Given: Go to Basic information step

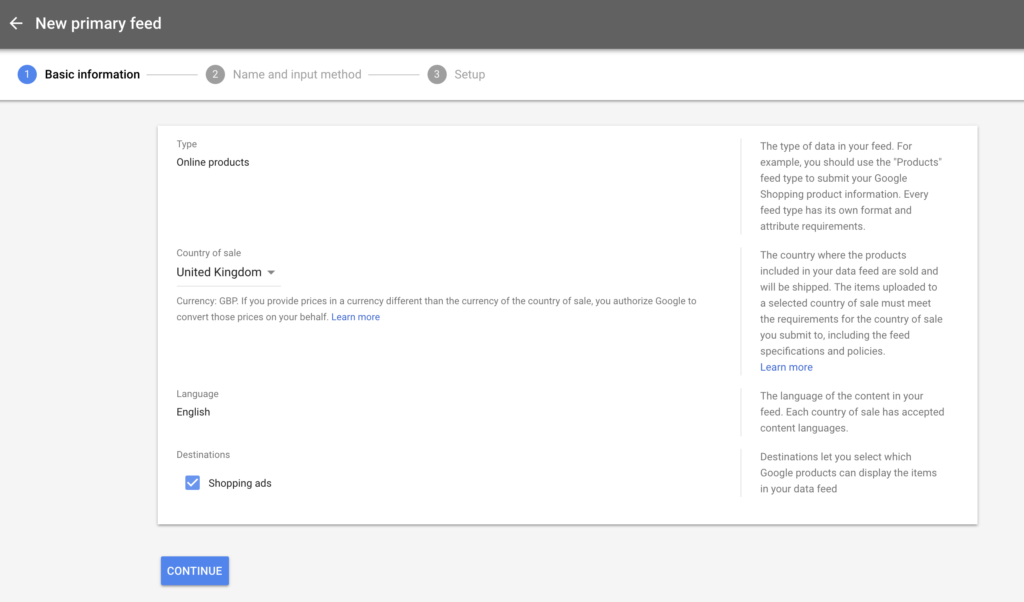Looking at the screenshot, I should click(x=92, y=75).
